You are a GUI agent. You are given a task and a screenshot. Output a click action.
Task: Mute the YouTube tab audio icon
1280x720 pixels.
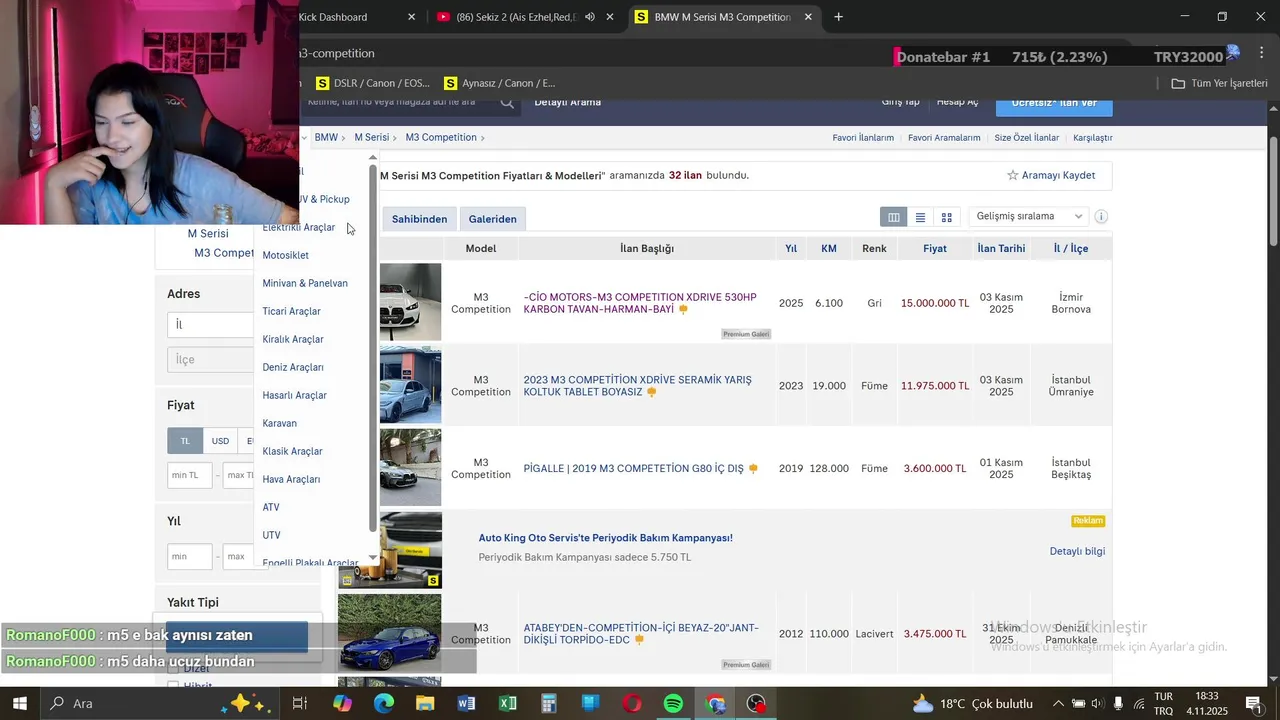tap(590, 17)
